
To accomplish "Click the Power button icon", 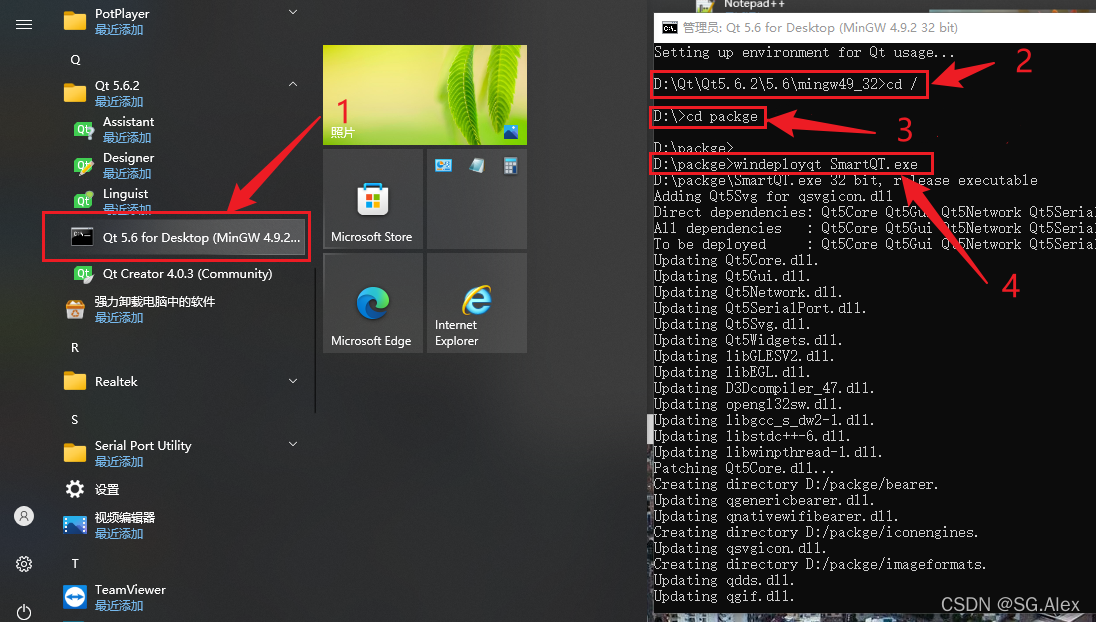I will click(x=24, y=612).
